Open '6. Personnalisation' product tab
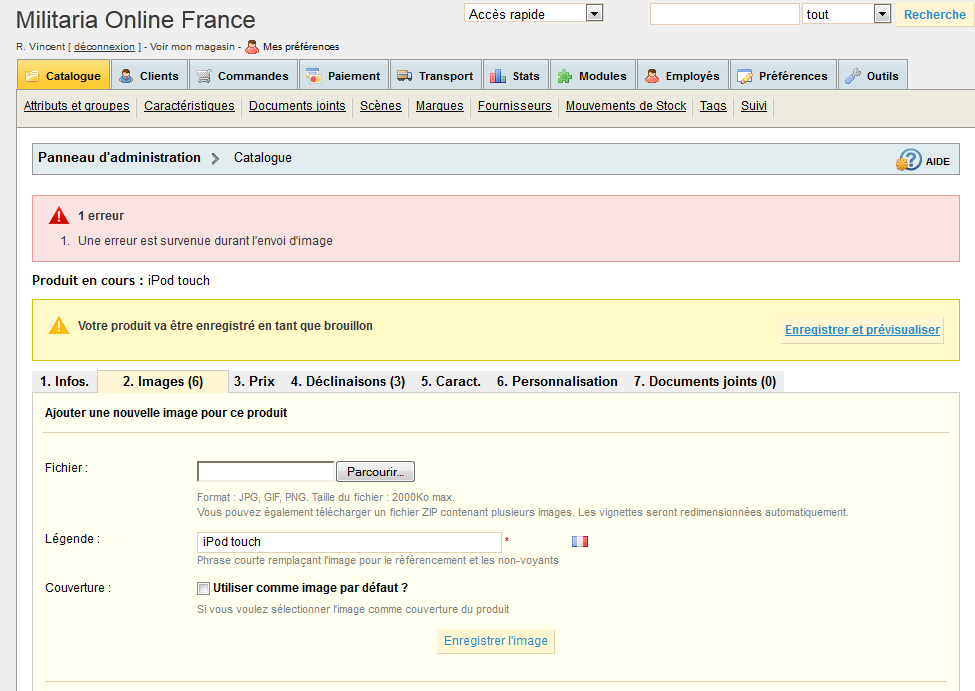The width and height of the screenshot is (975, 691). point(557,381)
